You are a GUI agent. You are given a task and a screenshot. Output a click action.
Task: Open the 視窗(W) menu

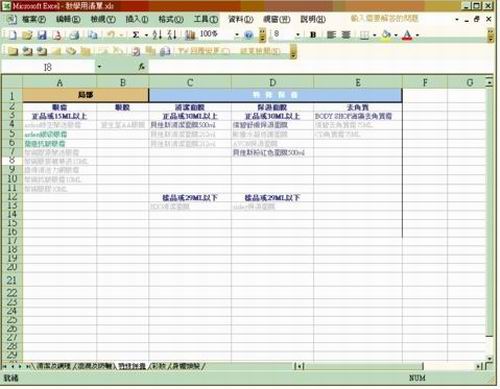[x=277, y=19]
